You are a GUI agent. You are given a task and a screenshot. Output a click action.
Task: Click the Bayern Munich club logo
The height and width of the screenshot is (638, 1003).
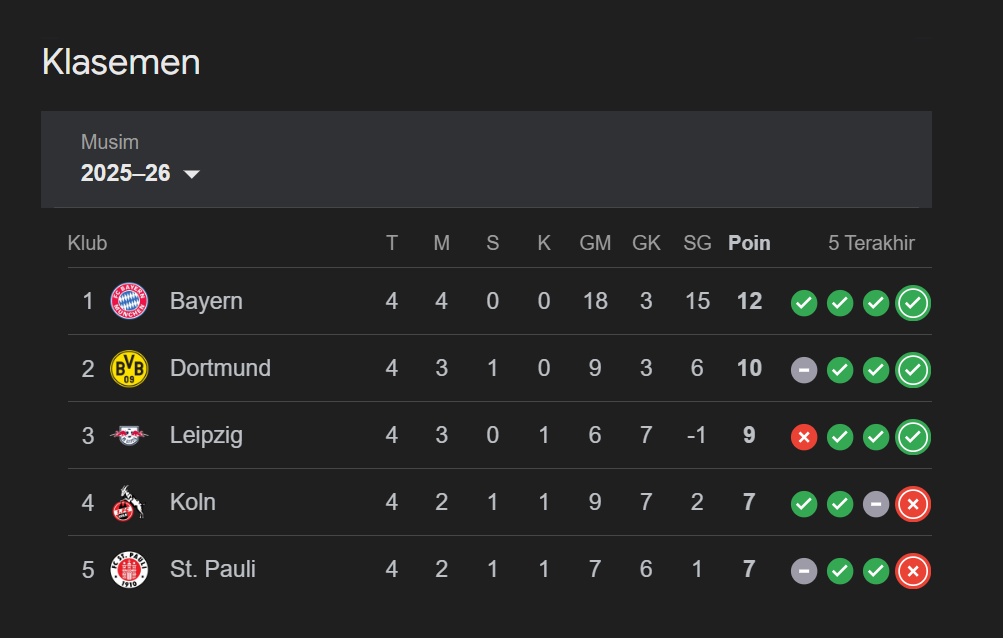[x=129, y=301]
